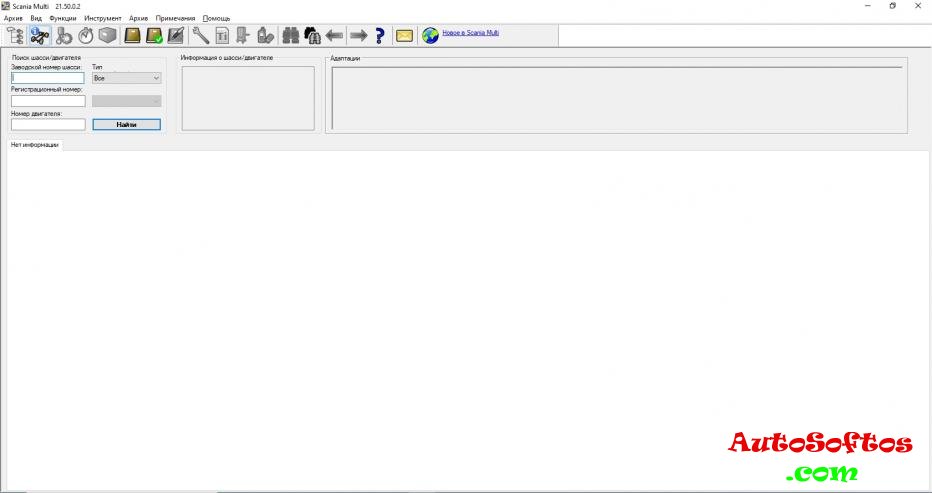The image size is (932, 493).
Task: Click the blue question mark help icon
Action: [380, 36]
